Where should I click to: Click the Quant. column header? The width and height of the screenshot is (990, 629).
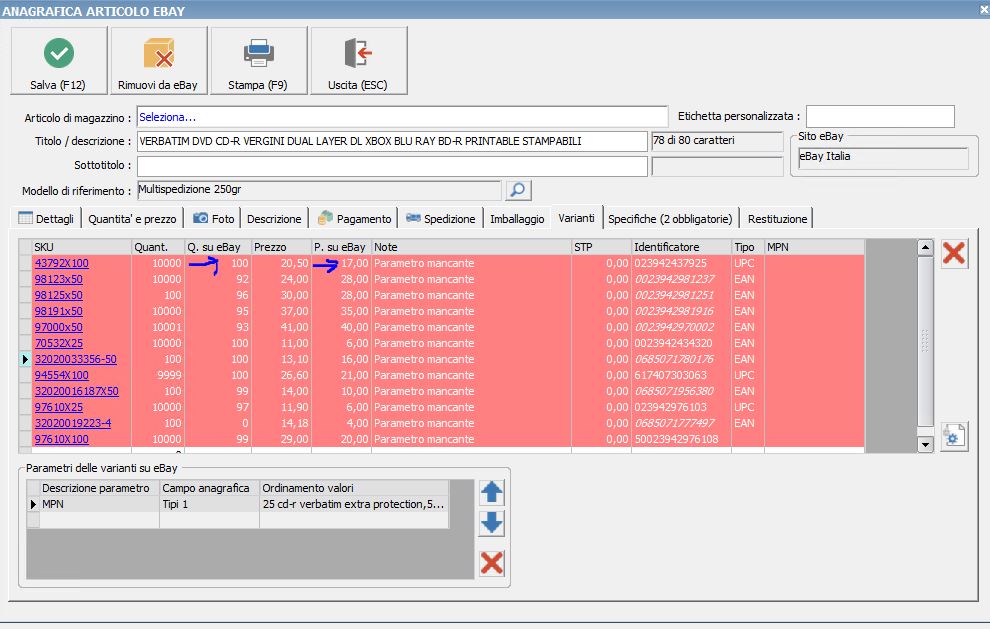point(158,247)
